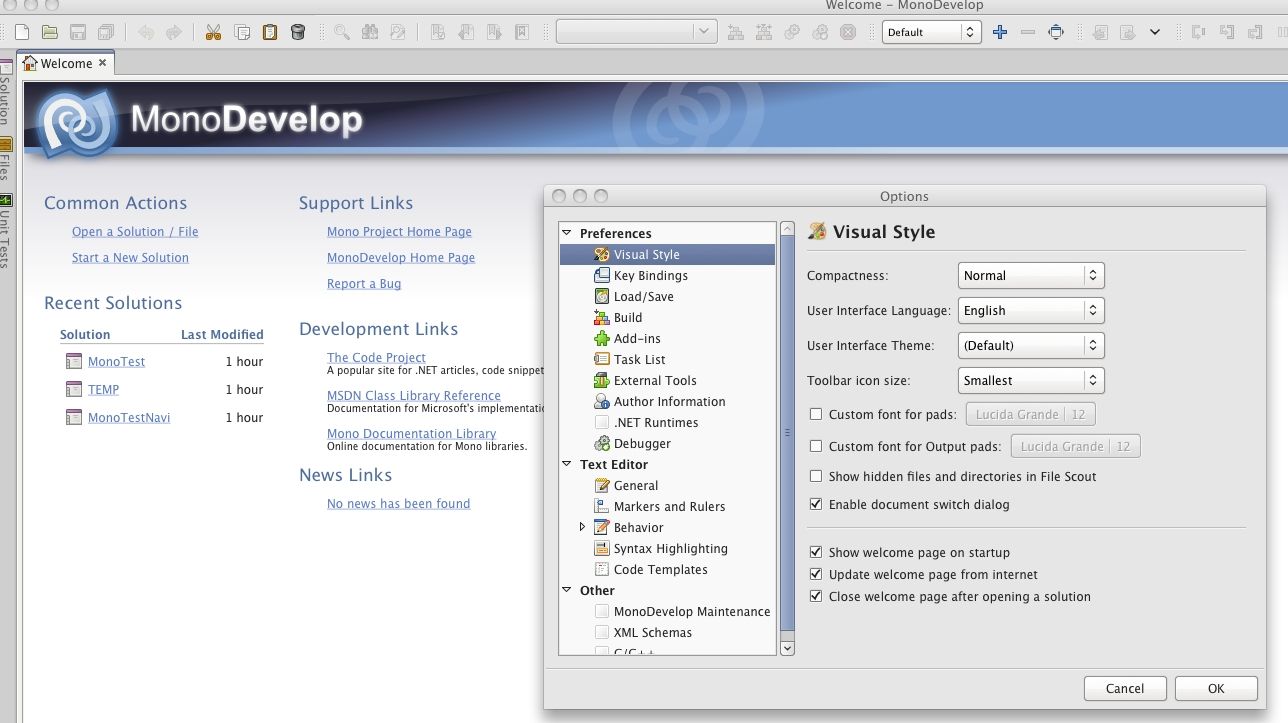This screenshot has height=723, width=1288.
Task: Click the Redo arrow icon
Action: (174, 32)
